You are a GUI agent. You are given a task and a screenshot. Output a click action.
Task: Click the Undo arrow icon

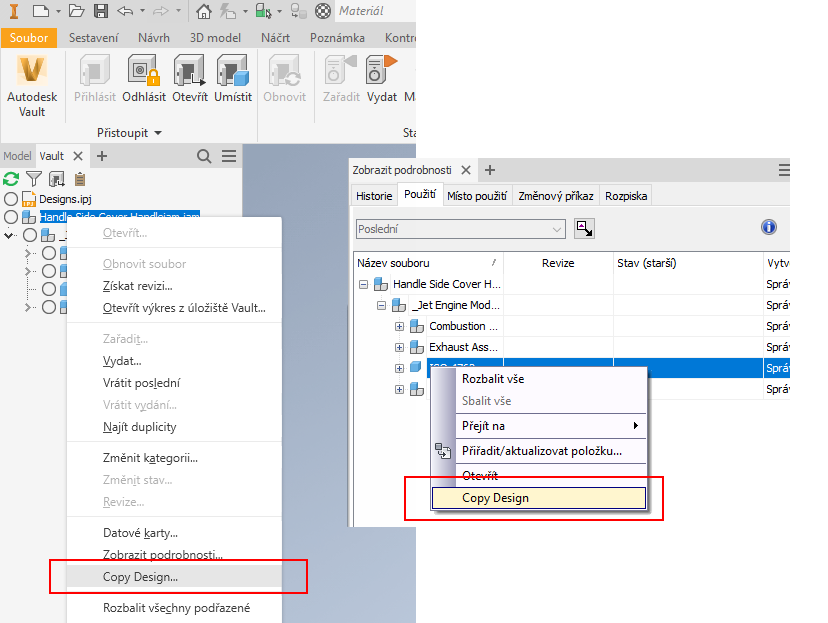(125, 11)
